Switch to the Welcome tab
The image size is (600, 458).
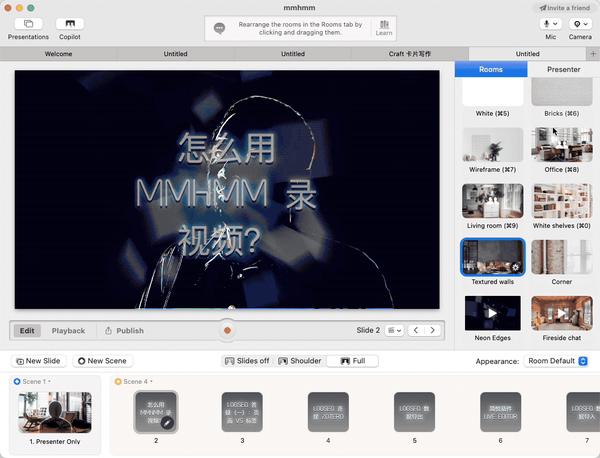tap(59, 54)
